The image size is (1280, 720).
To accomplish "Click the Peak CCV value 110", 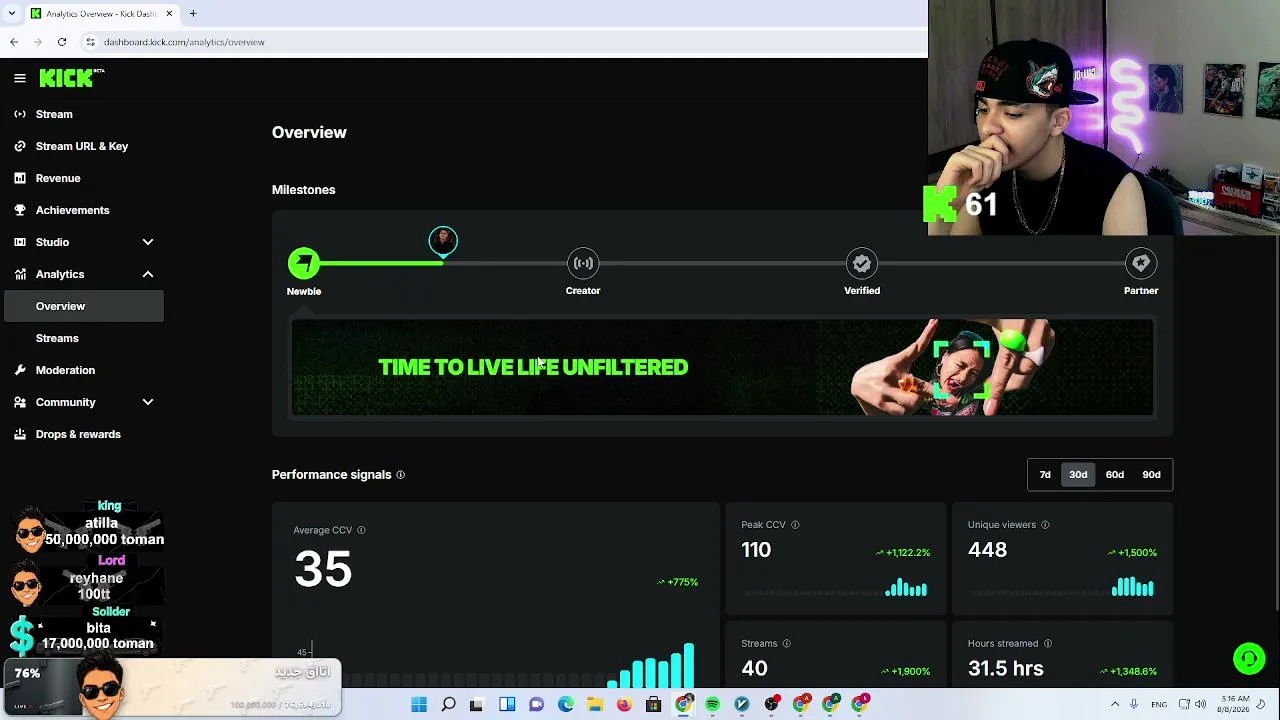I will point(756,550).
